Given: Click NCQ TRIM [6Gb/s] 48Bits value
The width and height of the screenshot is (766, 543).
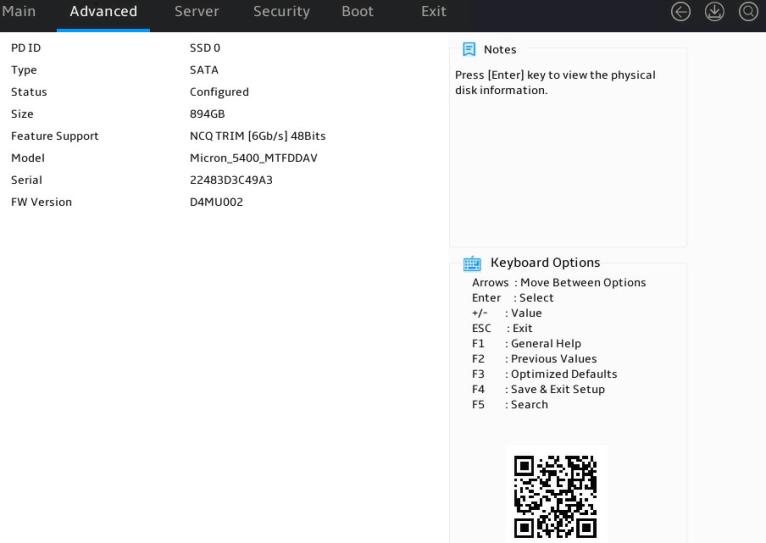Looking at the screenshot, I should pyautogui.click(x=257, y=136).
